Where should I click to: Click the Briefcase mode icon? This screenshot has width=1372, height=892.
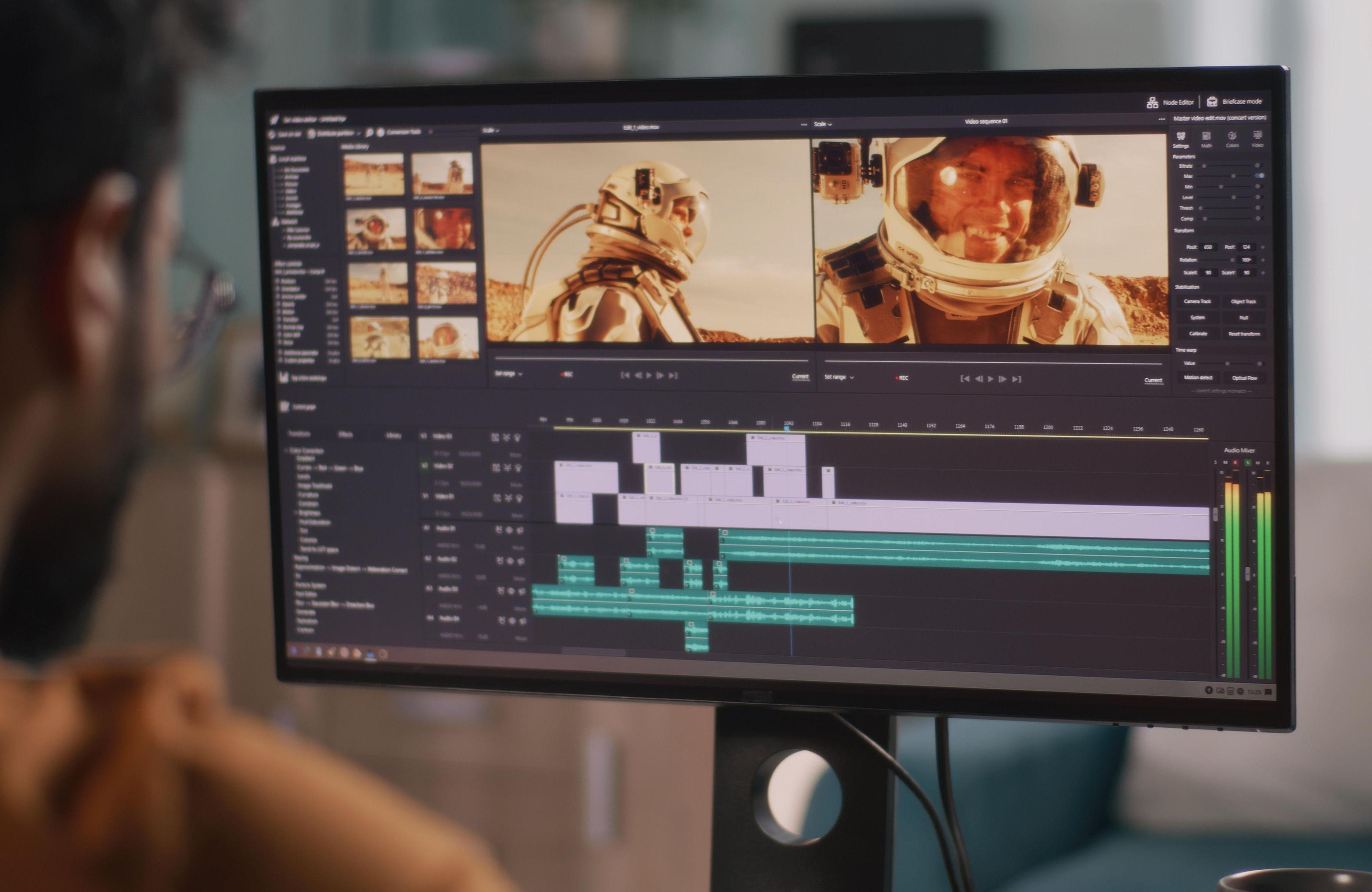[x=1212, y=102]
